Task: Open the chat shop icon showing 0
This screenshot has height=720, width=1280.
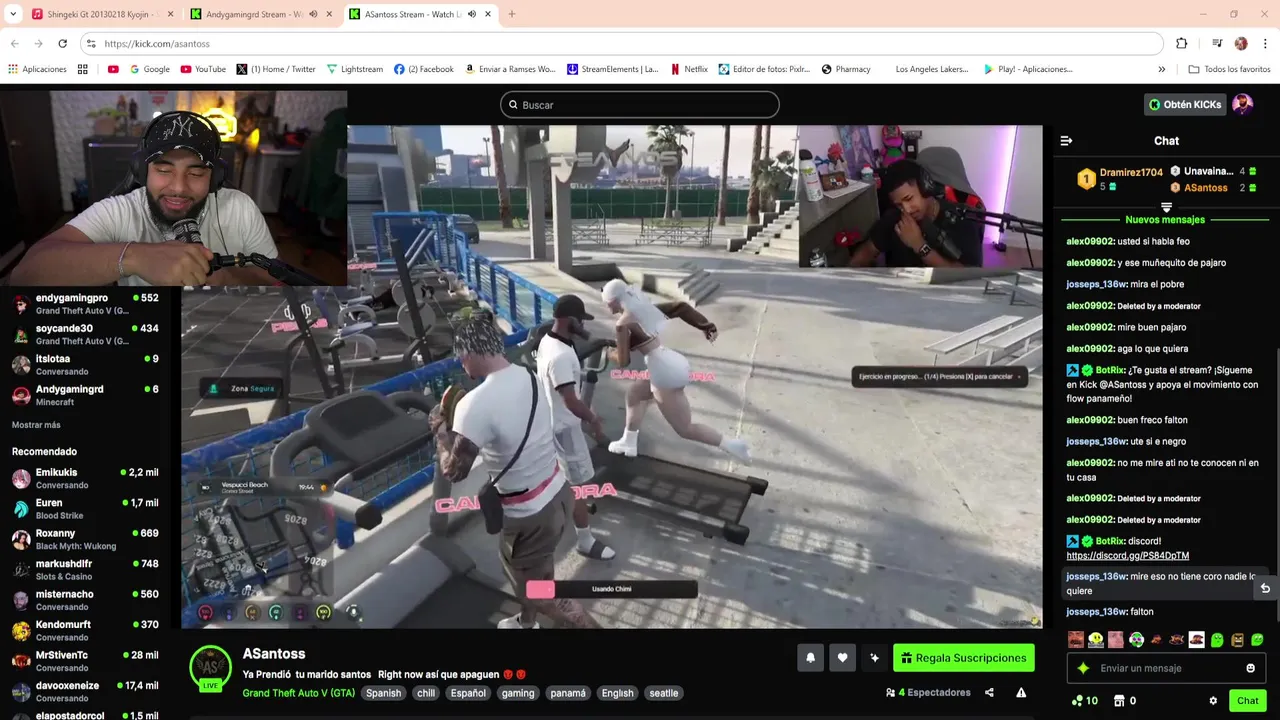Action: point(1124,701)
